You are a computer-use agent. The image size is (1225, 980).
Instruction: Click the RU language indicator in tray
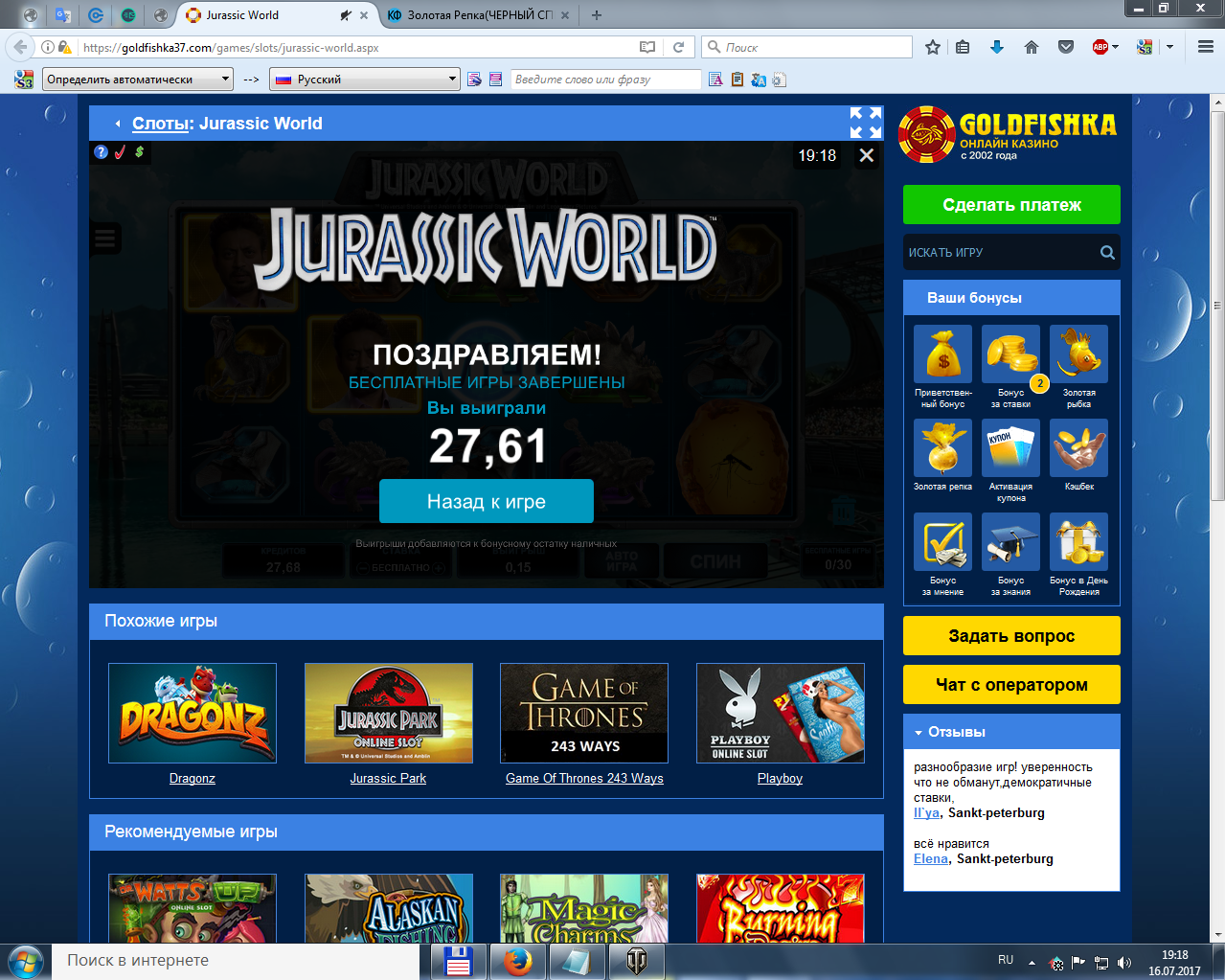pos(1006,960)
